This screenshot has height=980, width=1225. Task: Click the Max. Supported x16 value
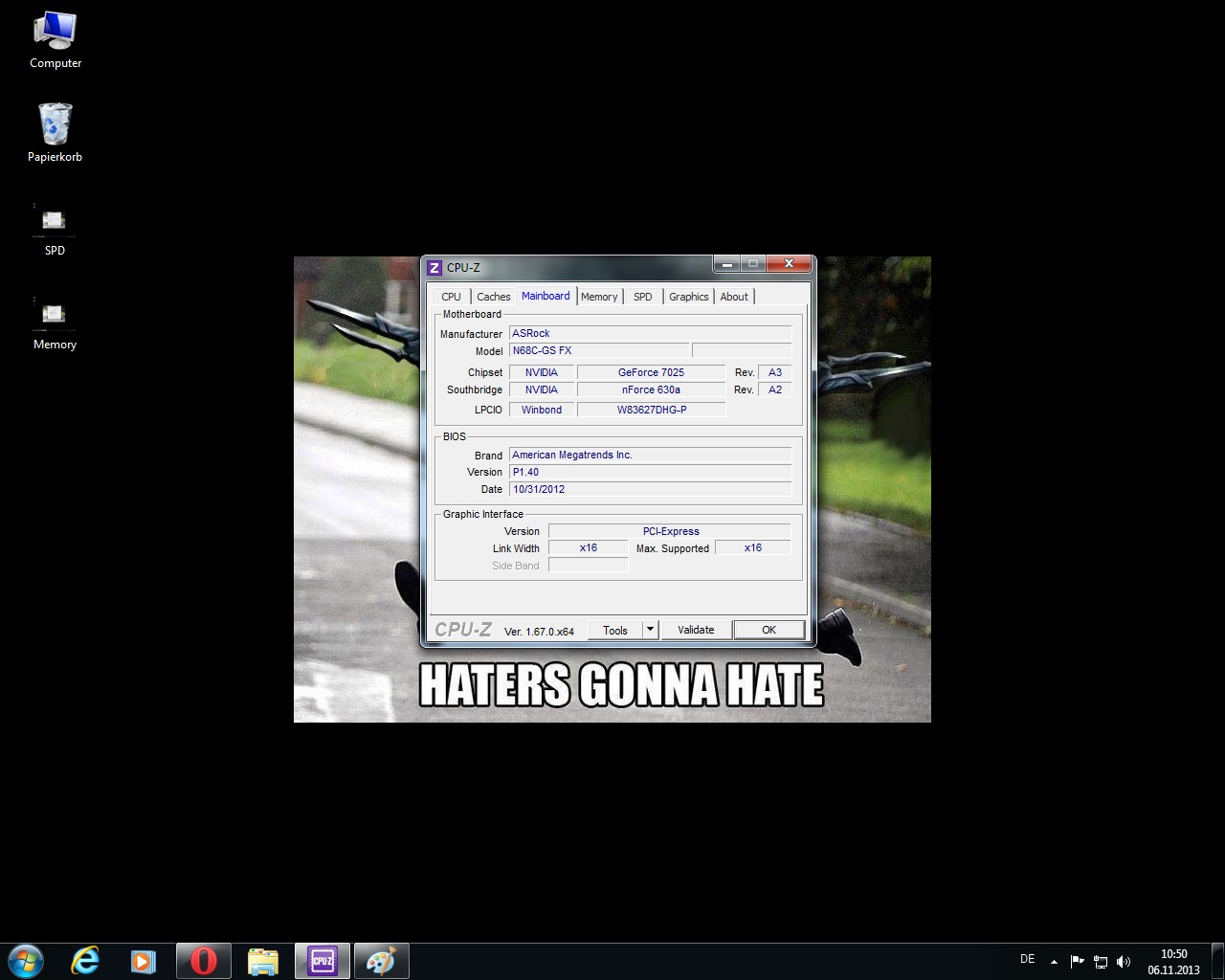pos(753,548)
